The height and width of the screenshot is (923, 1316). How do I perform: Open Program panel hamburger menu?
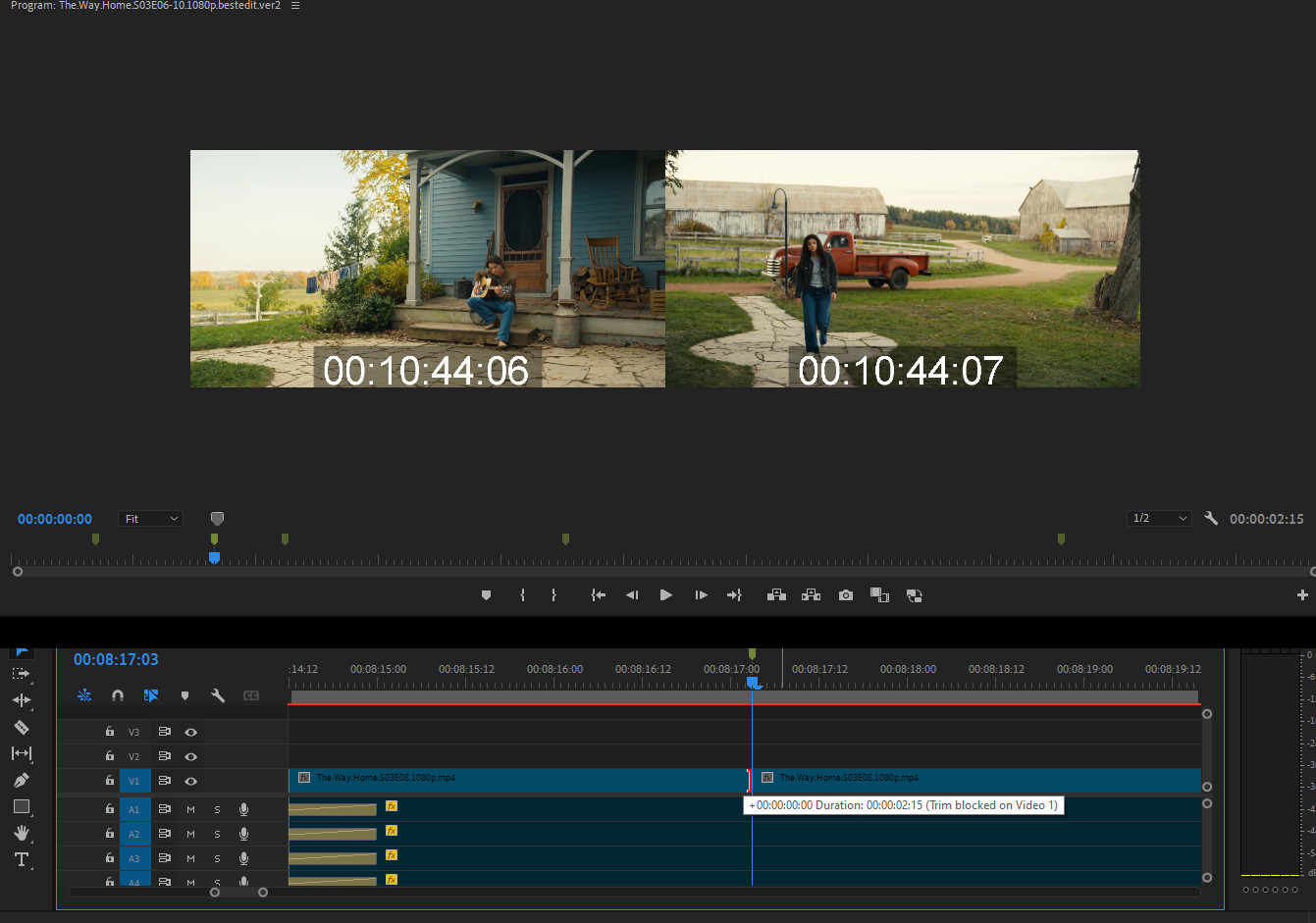click(295, 6)
